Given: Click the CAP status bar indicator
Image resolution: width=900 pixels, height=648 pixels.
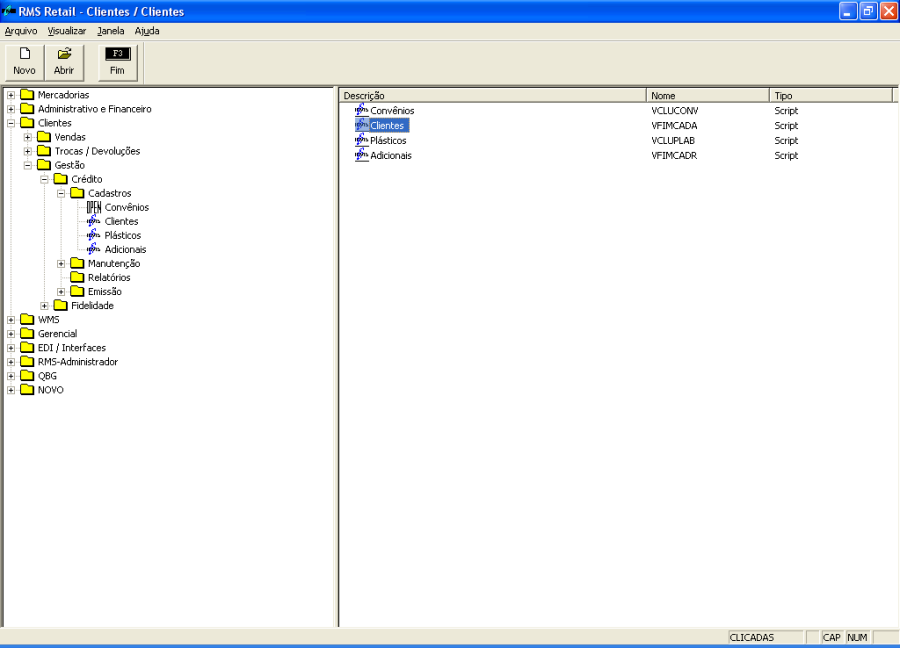Looking at the screenshot, I should (831, 638).
